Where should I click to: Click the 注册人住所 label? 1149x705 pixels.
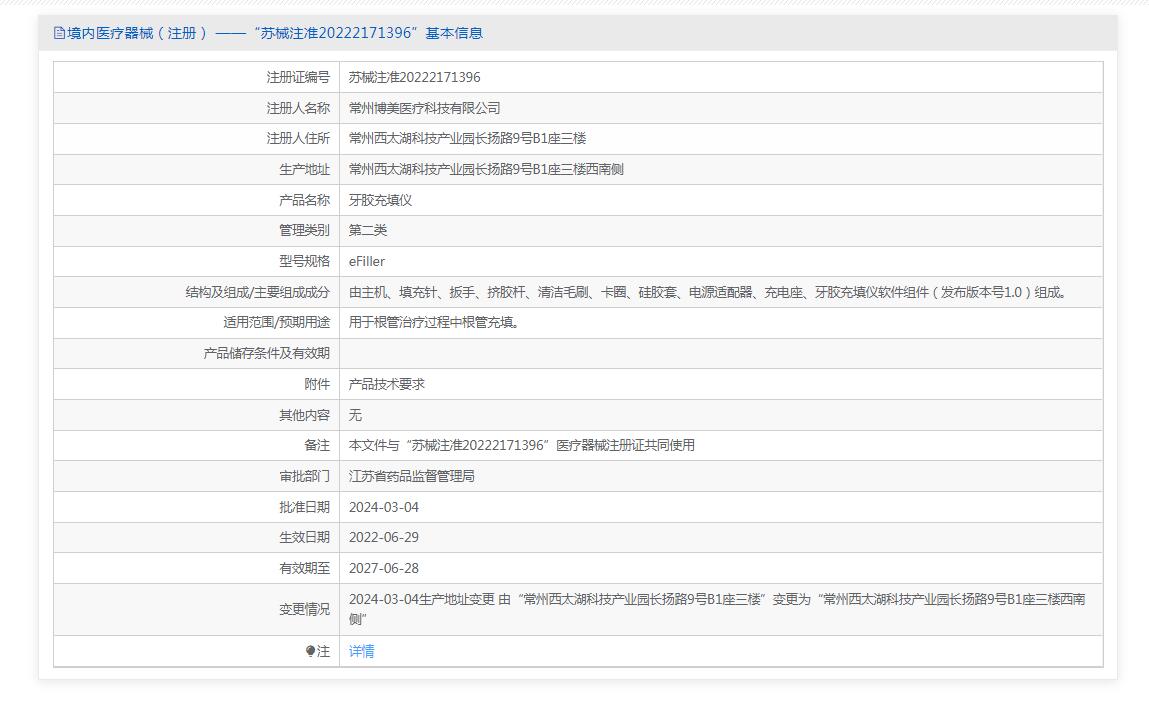pos(298,139)
